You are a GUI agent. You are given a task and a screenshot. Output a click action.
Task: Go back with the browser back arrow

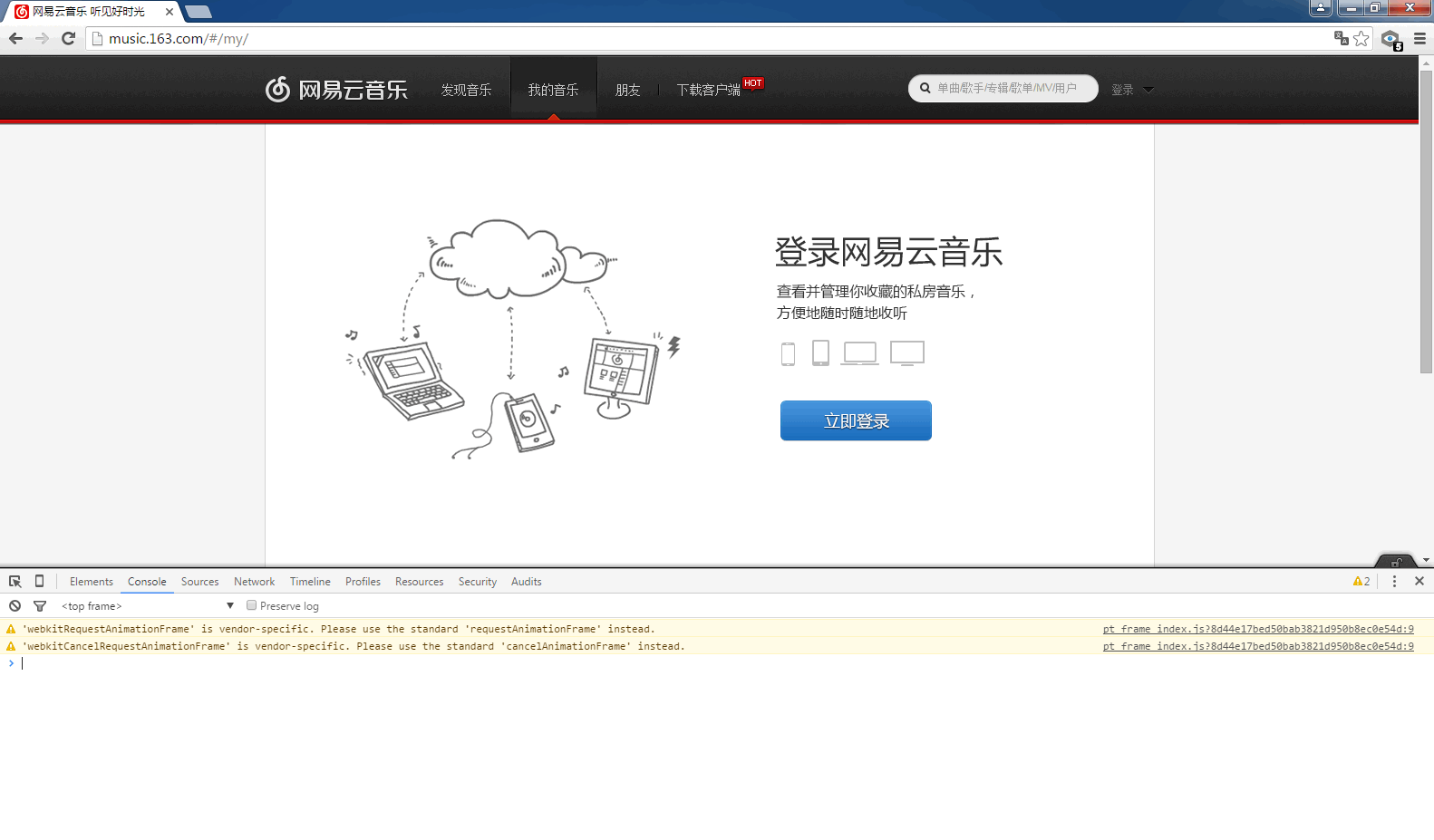(15, 38)
